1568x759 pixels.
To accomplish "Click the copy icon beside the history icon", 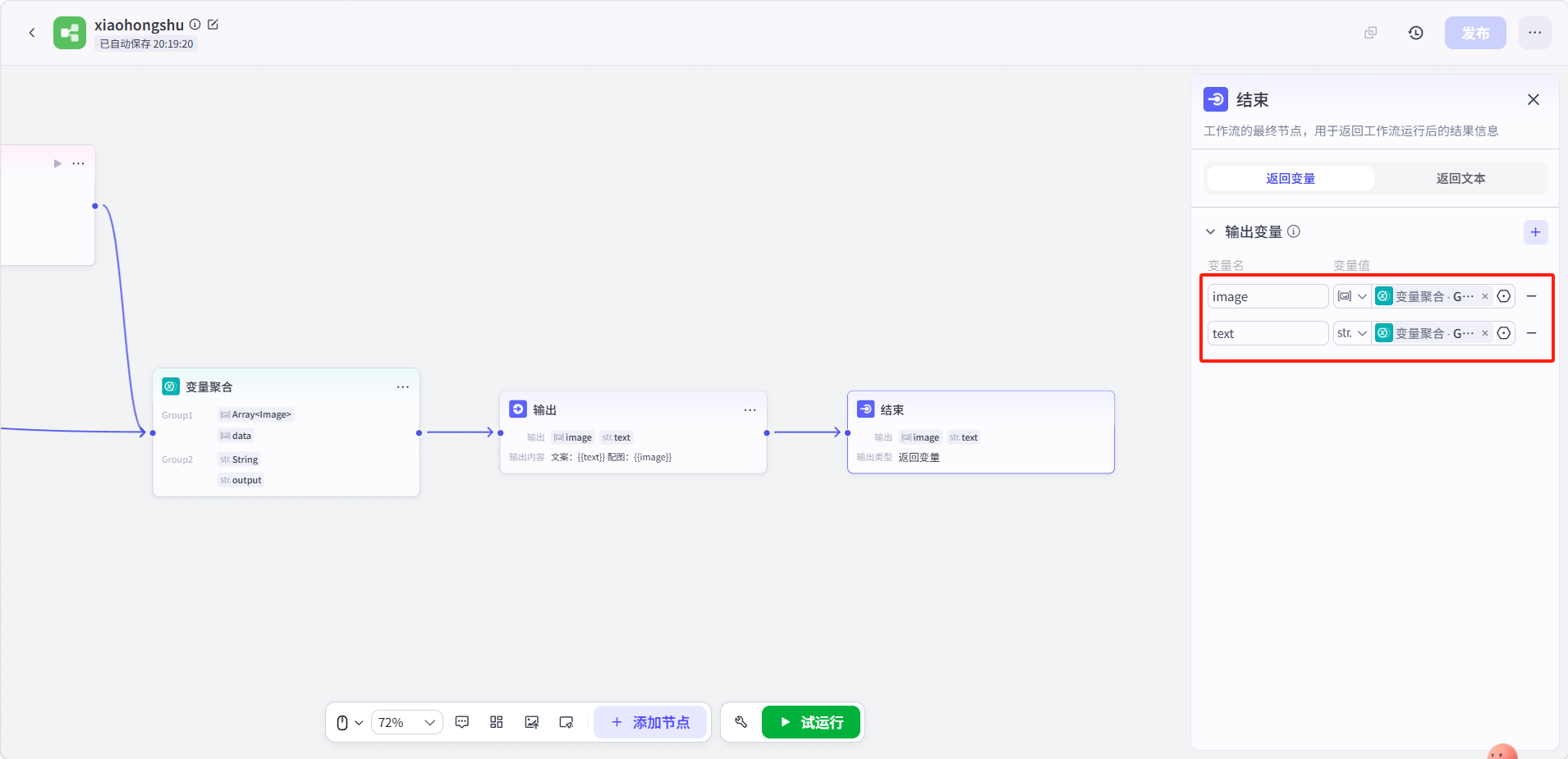I will point(1370,33).
